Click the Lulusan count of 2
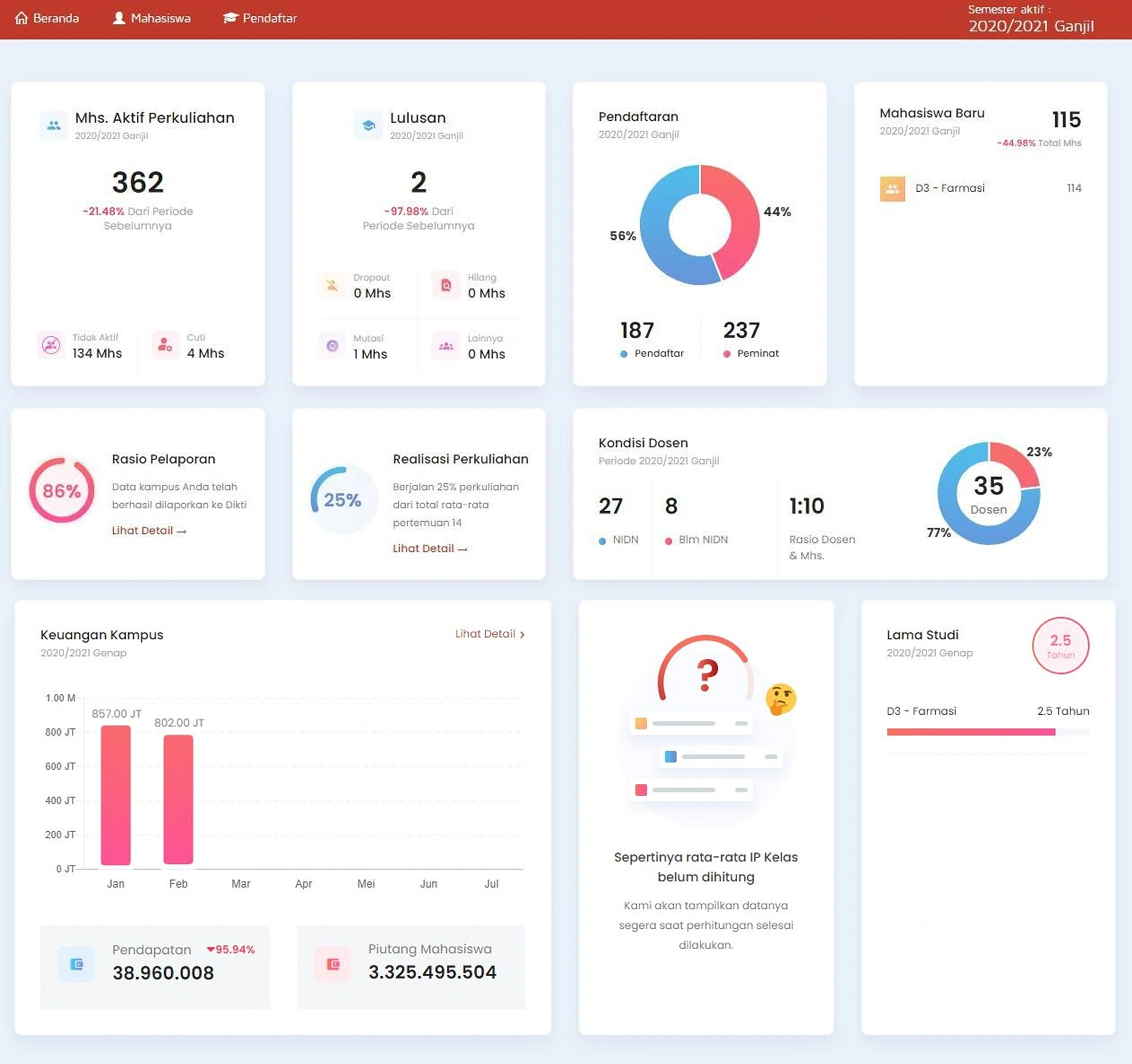The height and width of the screenshot is (1064, 1132). point(419,182)
